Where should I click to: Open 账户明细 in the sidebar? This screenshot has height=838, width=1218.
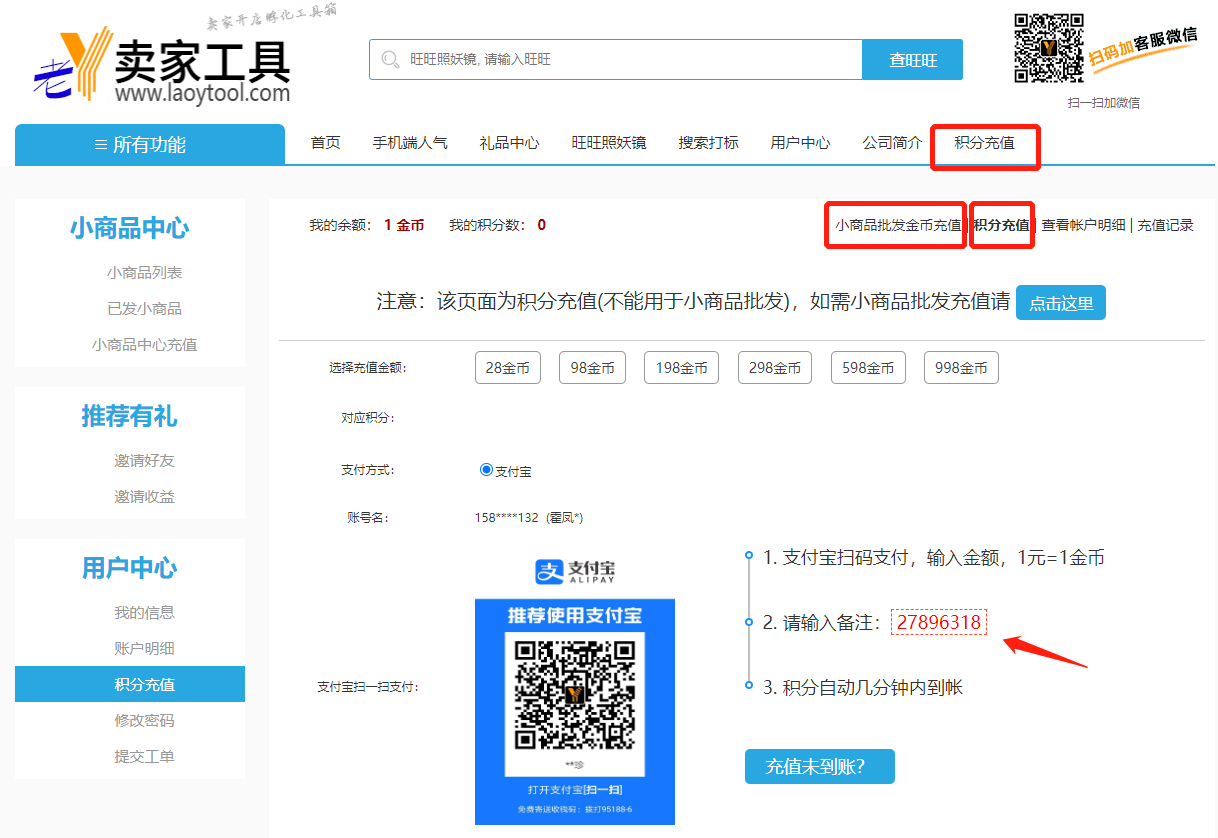[x=145, y=649]
